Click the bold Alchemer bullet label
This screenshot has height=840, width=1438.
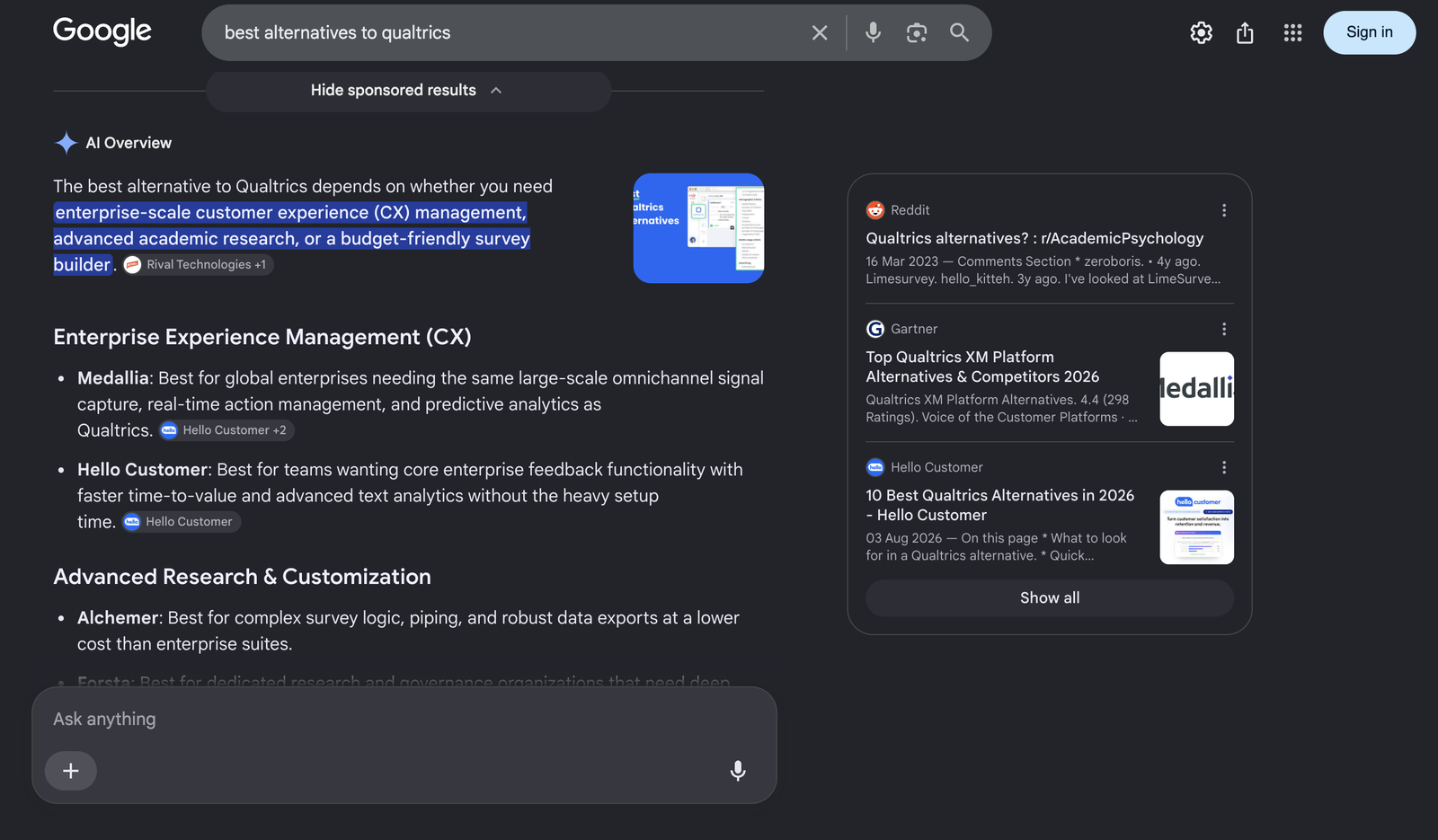click(x=118, y=618)
